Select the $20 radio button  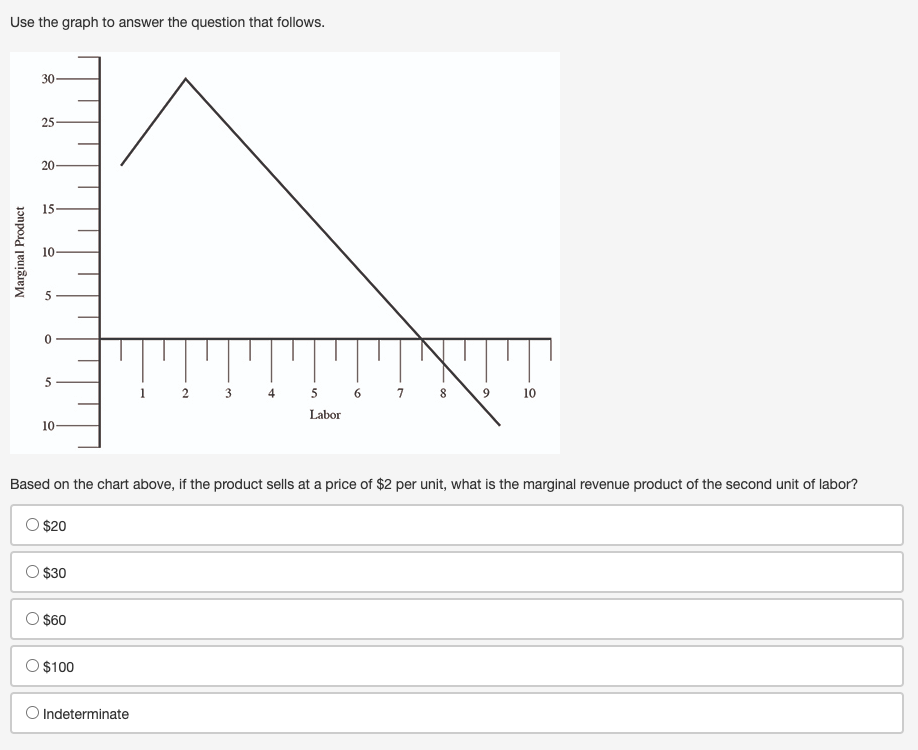point(33,524)
